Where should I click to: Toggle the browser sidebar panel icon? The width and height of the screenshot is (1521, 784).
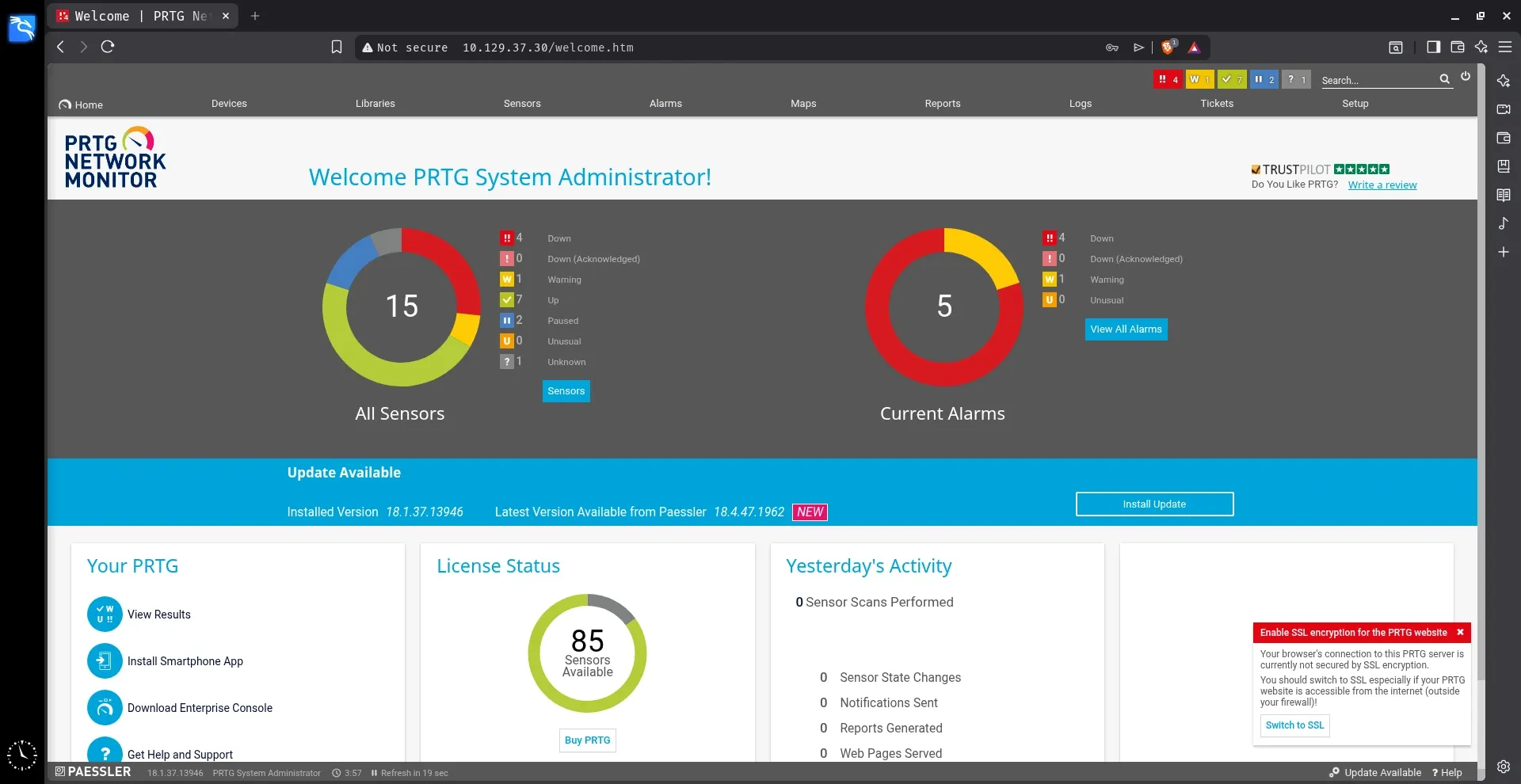pos(1433,48)
